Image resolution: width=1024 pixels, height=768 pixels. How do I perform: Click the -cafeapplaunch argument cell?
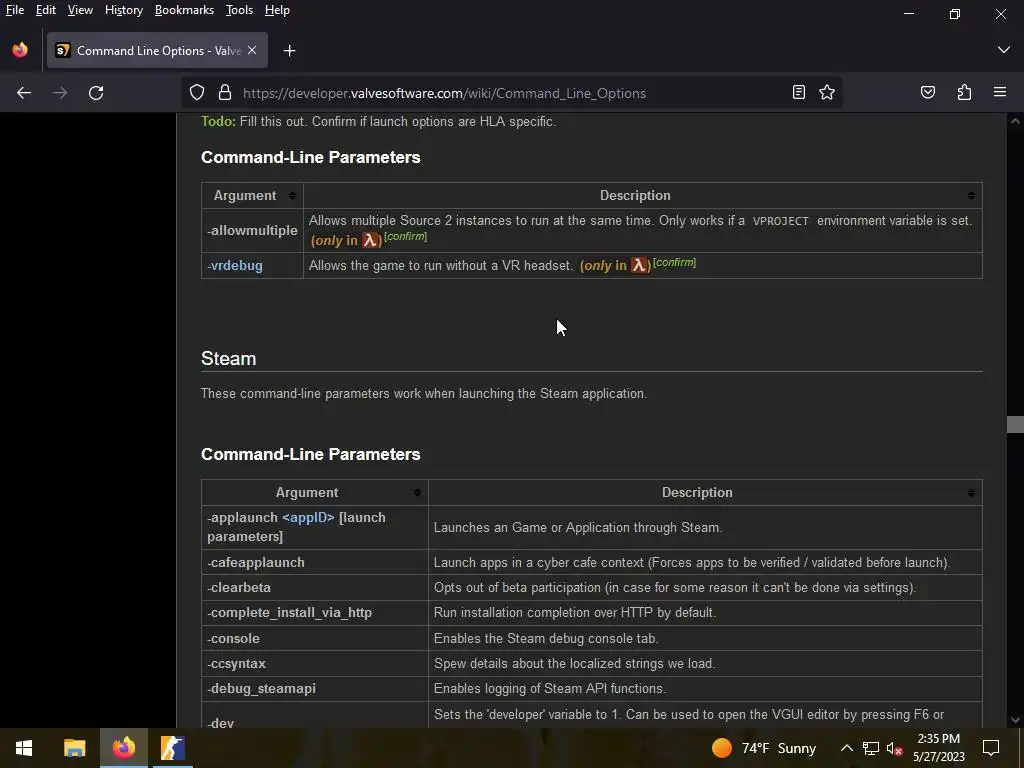click(x=315, y=562)
